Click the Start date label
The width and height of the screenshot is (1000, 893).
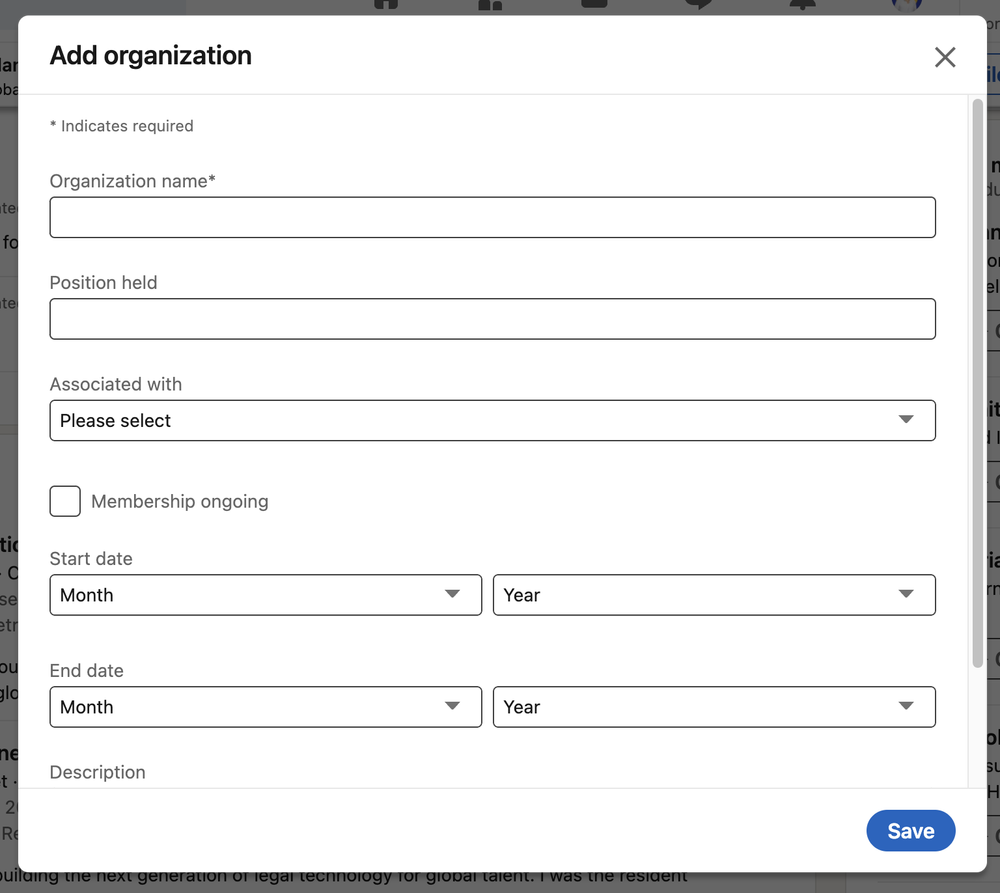pos(91,559)
